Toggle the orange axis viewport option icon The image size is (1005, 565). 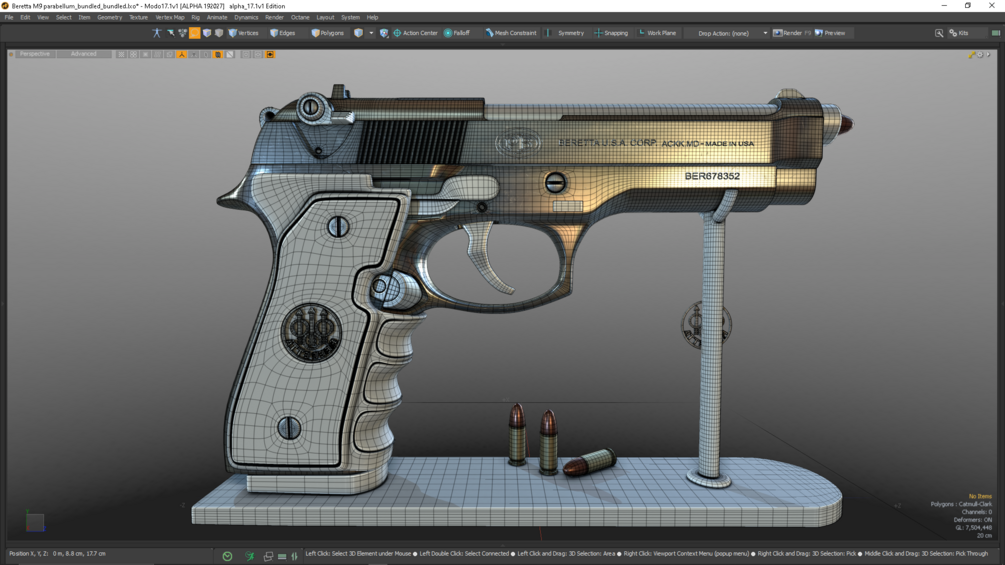point(182,54)
